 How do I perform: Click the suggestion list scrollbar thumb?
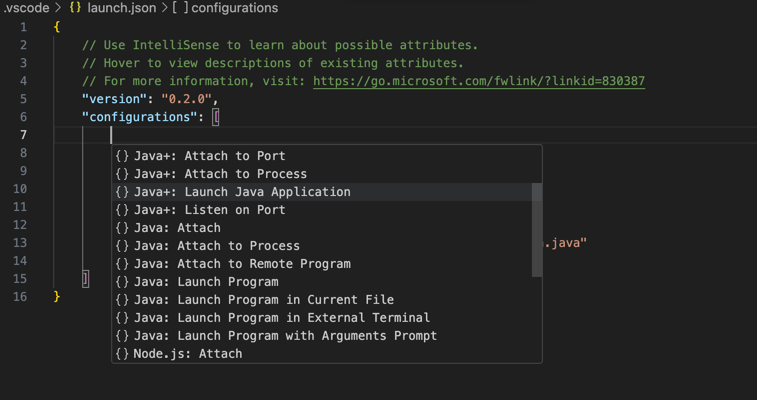tap(537, 230)
